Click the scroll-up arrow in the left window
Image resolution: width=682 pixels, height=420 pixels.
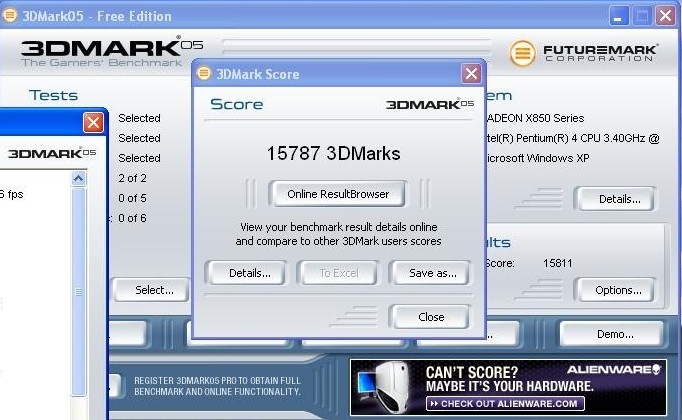(79, 179)
